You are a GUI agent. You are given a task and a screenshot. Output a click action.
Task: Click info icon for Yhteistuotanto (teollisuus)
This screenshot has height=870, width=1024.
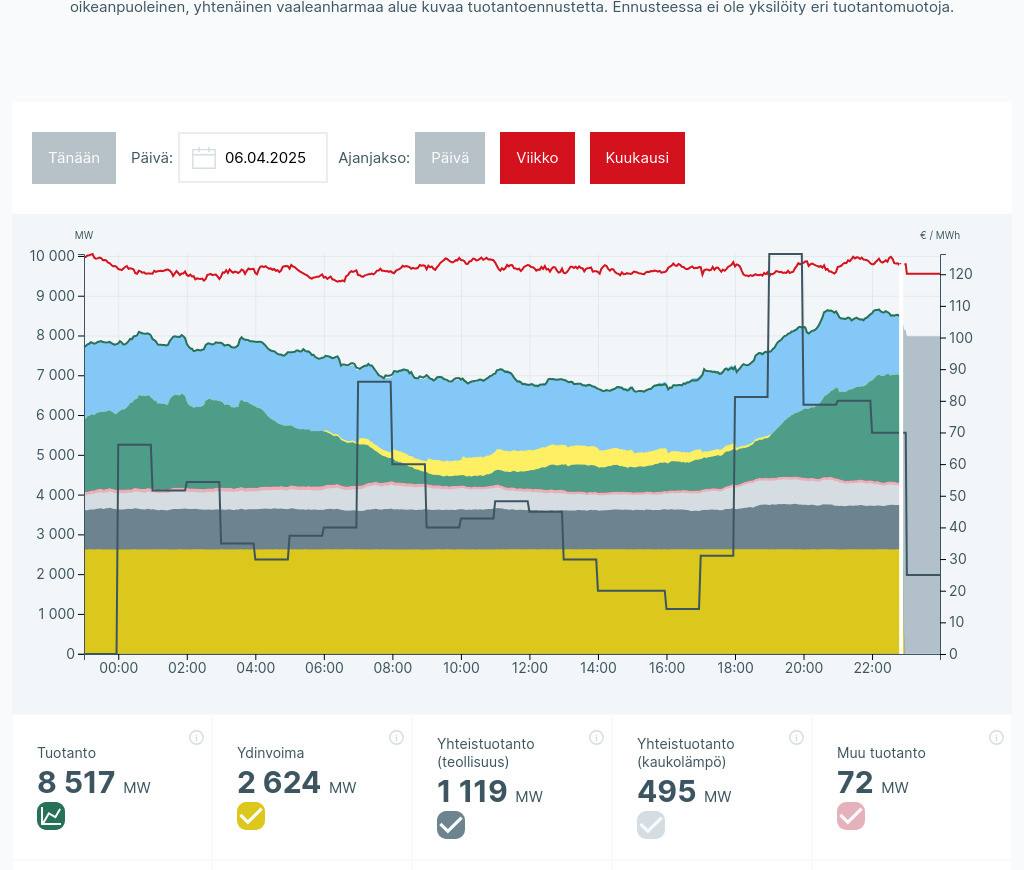[x=596, y=738]
